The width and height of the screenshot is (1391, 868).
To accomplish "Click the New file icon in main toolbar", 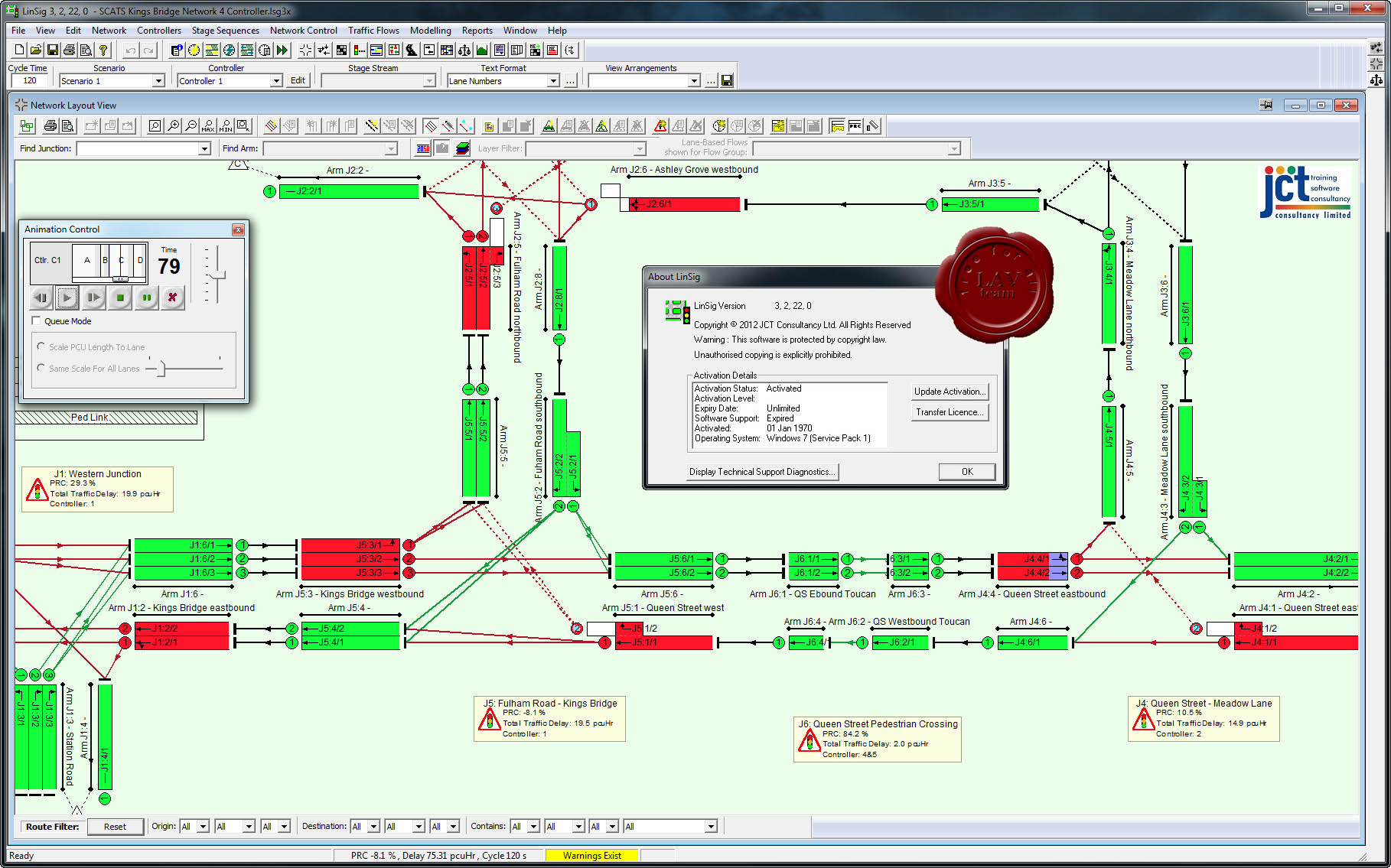I will [20, 50].
